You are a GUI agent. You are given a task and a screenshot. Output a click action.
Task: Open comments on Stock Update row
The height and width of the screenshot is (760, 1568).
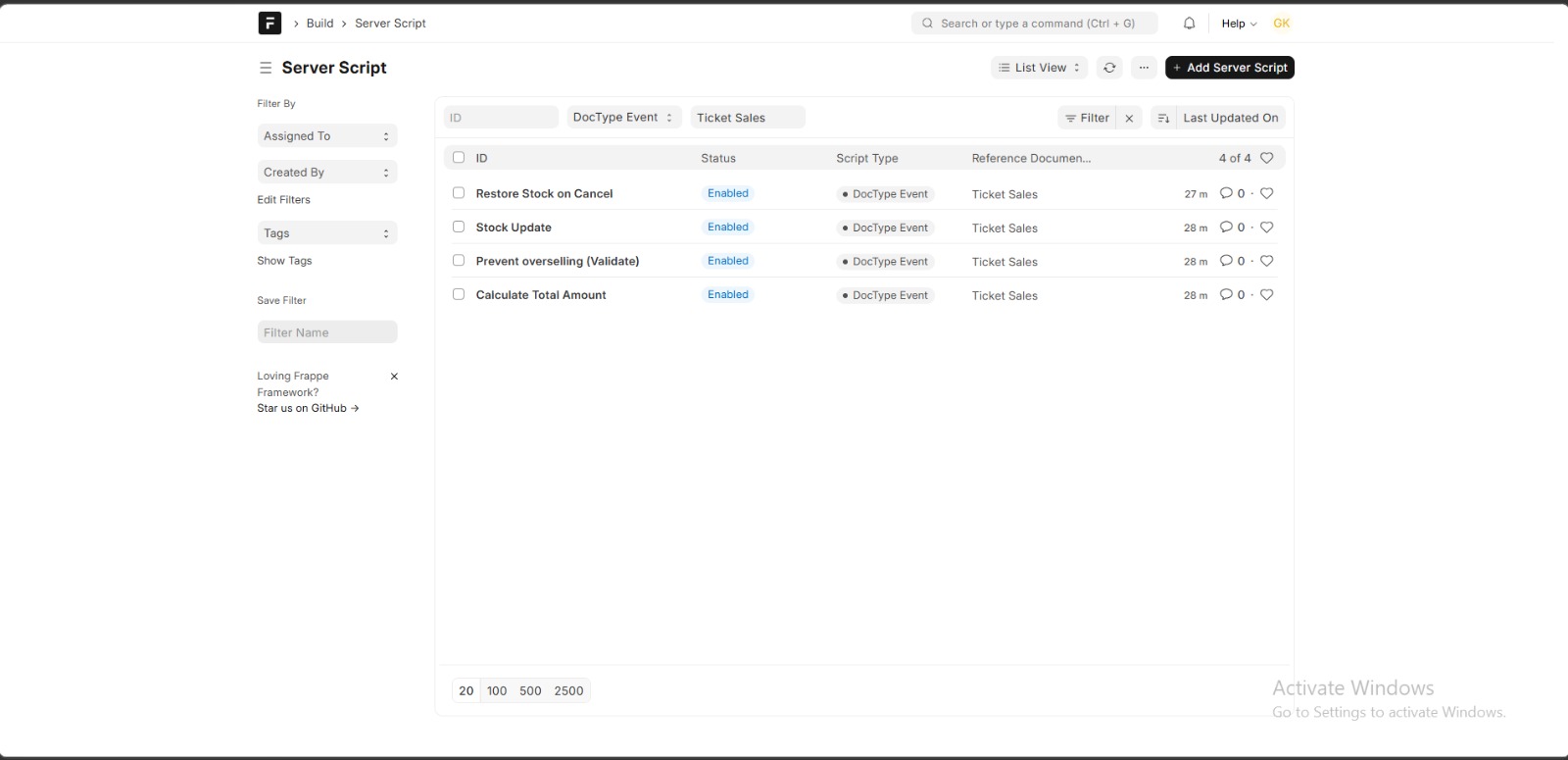point(1232,227)
